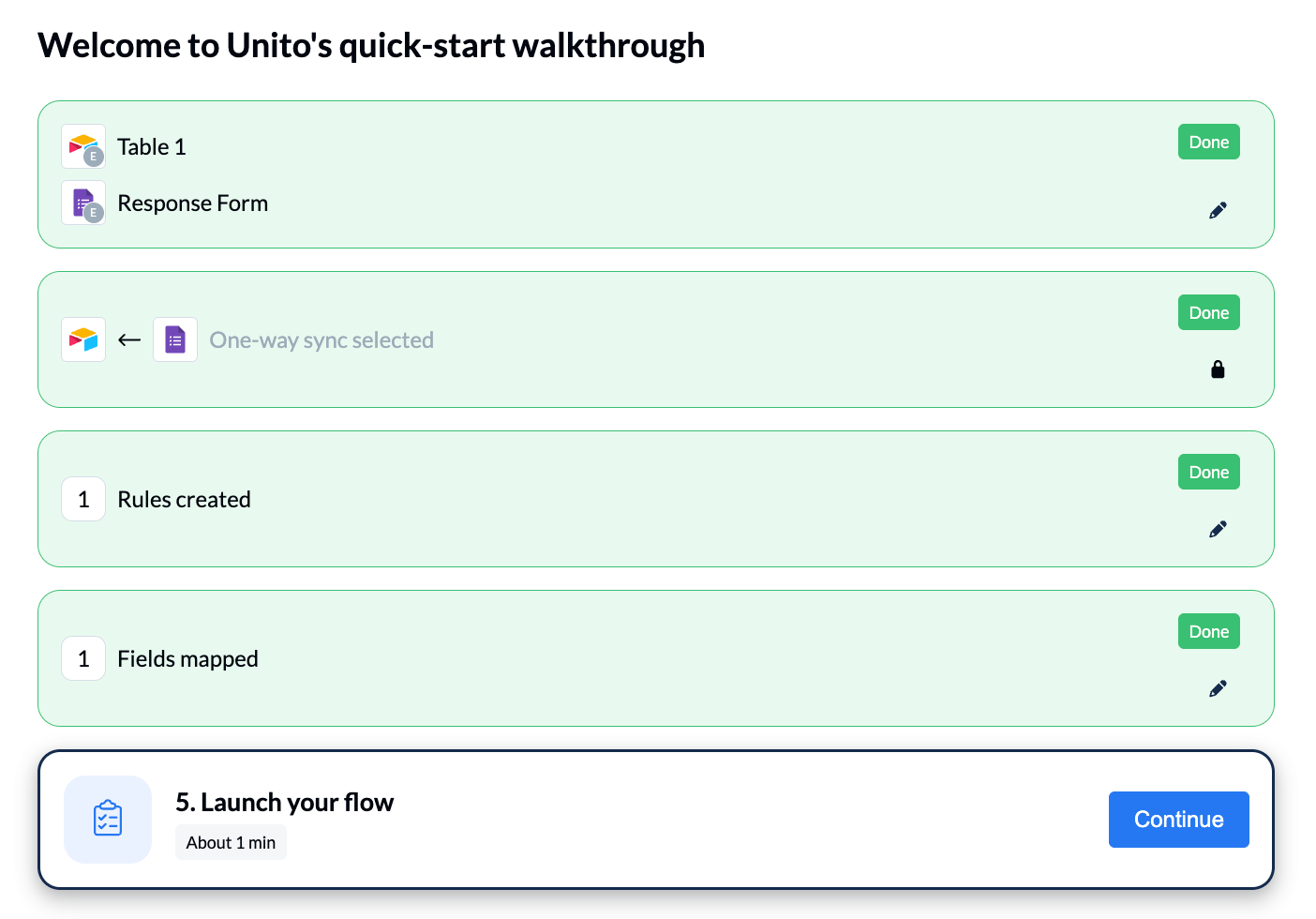Click Done on the Rules created step

pyautogui.click(x=1208, y=472)
